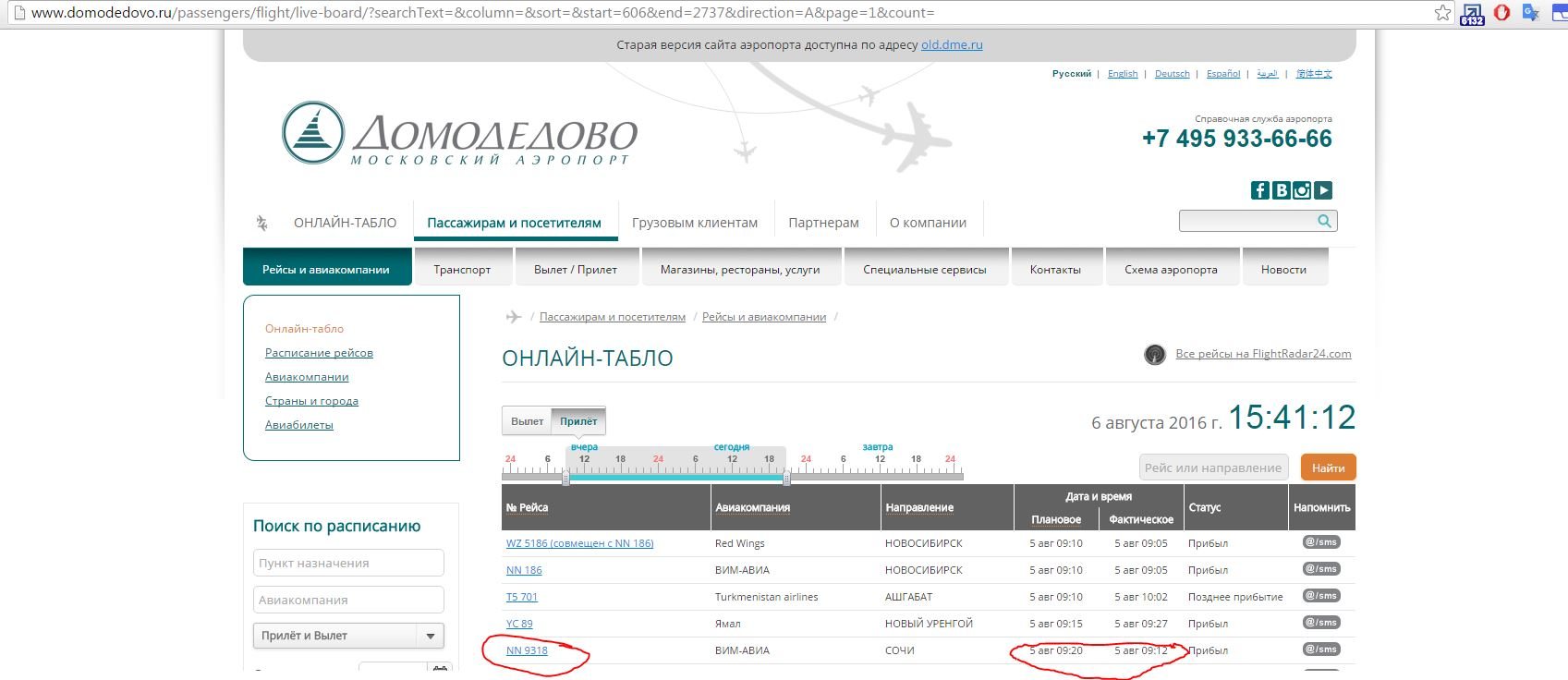Sort by Авиакомпания column header
This screenshot has width=1568, height=680.
coord(753,507)
